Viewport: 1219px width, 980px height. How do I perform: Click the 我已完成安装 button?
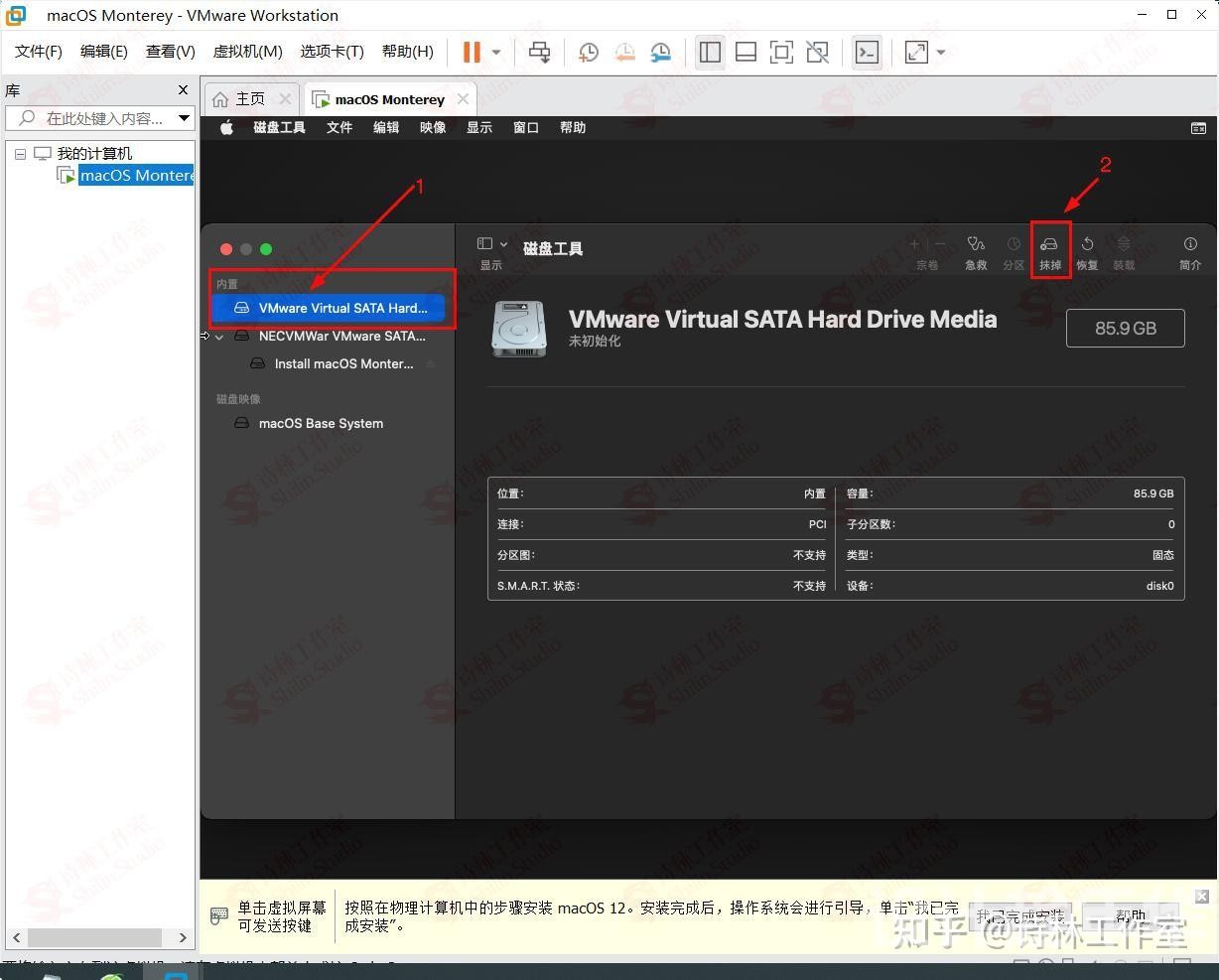[1020, 915]
